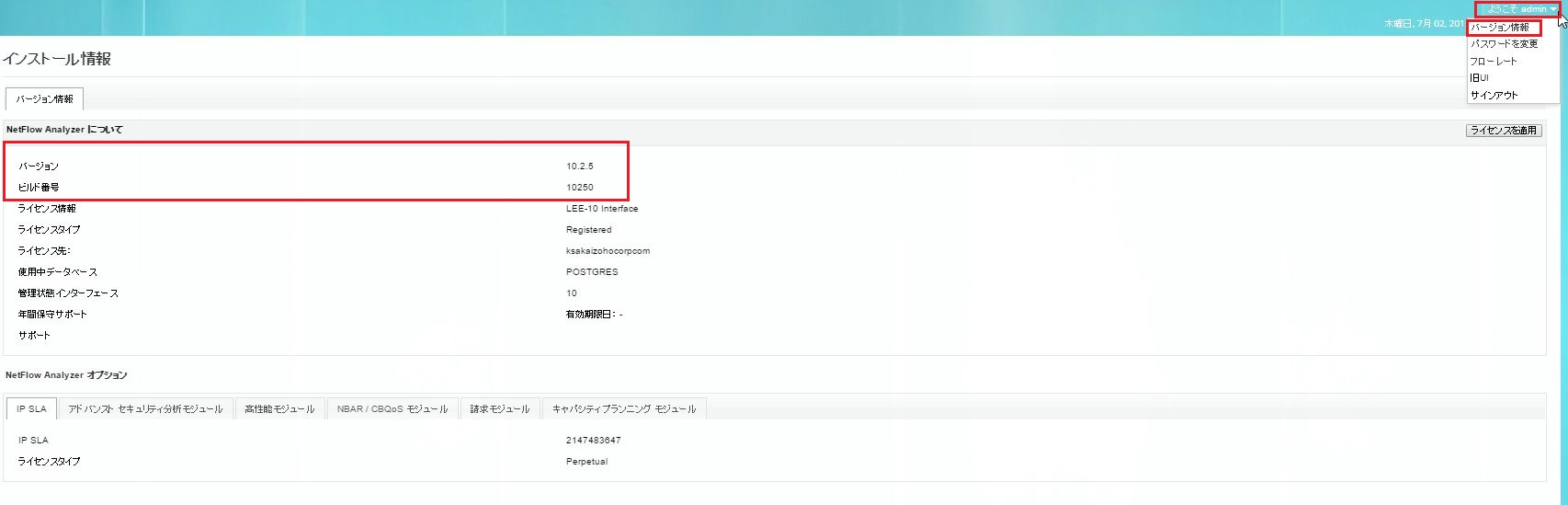Viewport: 1568px width, 505px height.
Task: Switch to アドバンスト セキュリティ分析モジュール tab
Action: point(145,408)
